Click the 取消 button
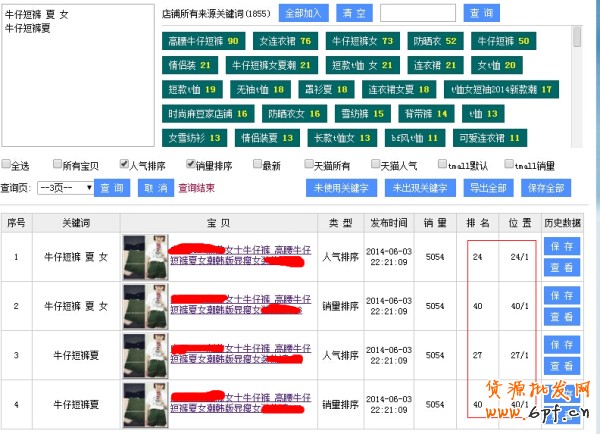This screenshot has width=600, height=434. (x=154, y=187)
